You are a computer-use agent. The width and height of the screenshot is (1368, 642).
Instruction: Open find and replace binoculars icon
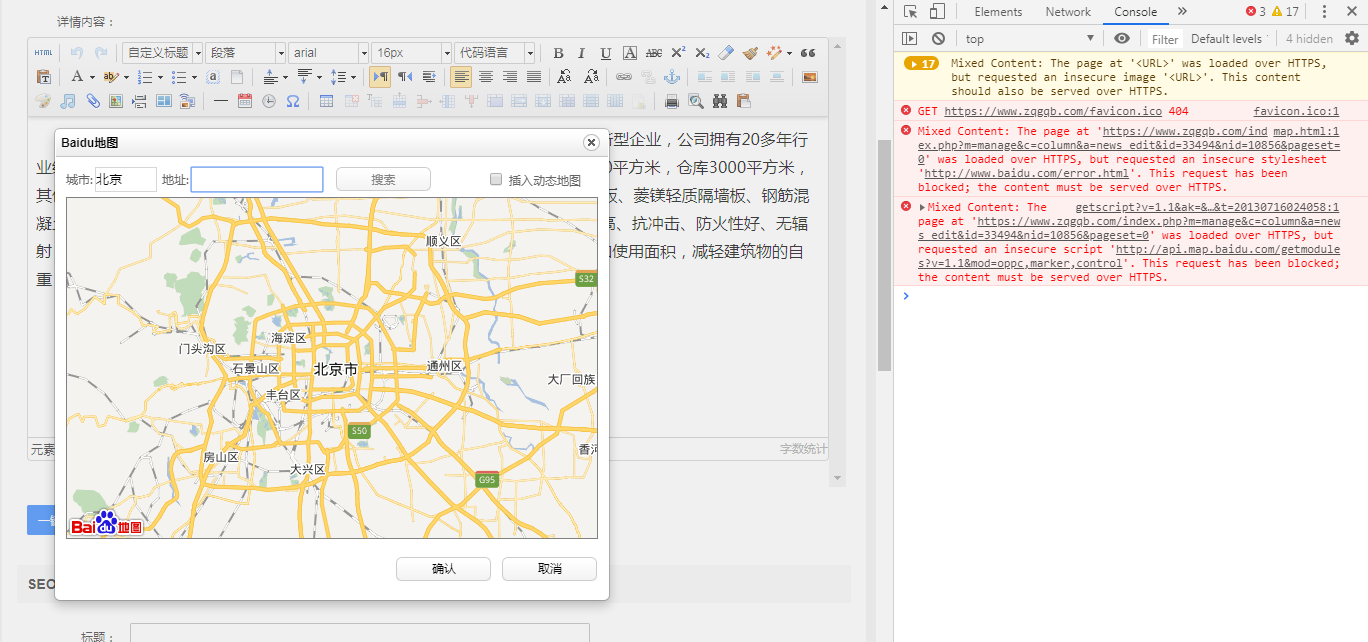pos(720,101)
